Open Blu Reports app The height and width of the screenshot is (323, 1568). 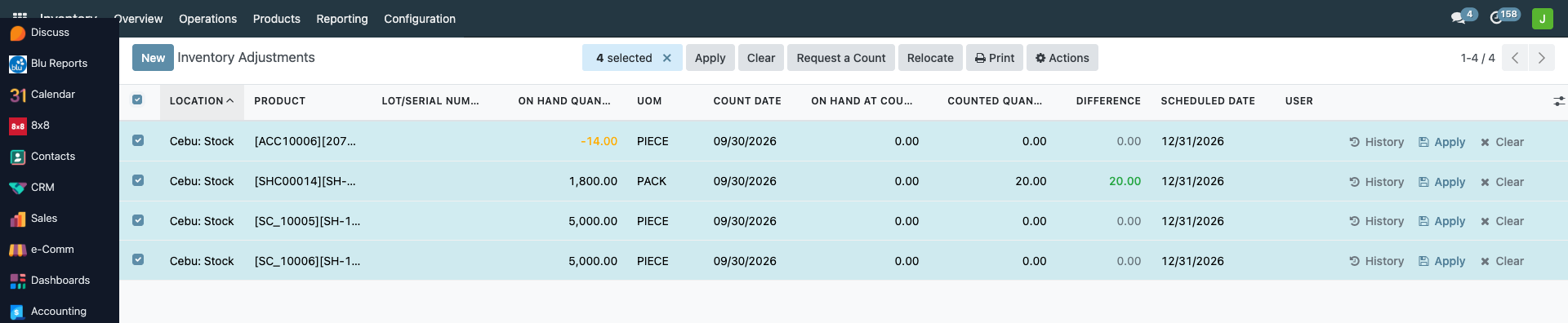click(49, 64)
